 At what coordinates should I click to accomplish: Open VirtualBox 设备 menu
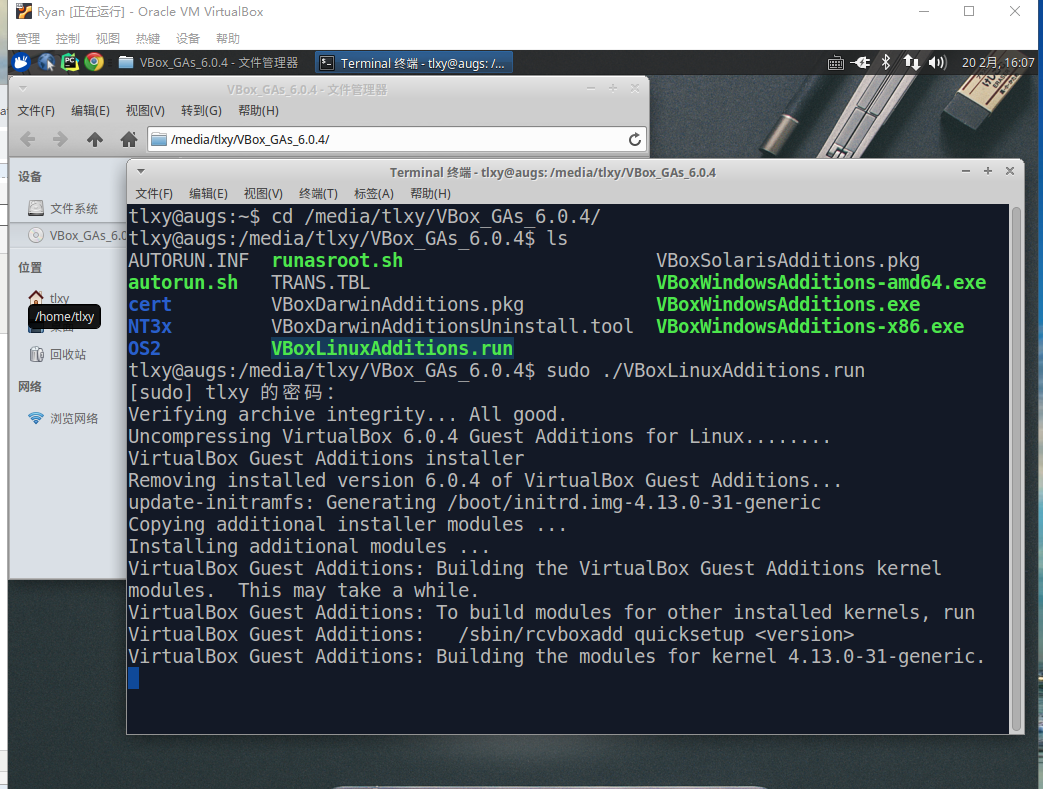pos(188,39)
